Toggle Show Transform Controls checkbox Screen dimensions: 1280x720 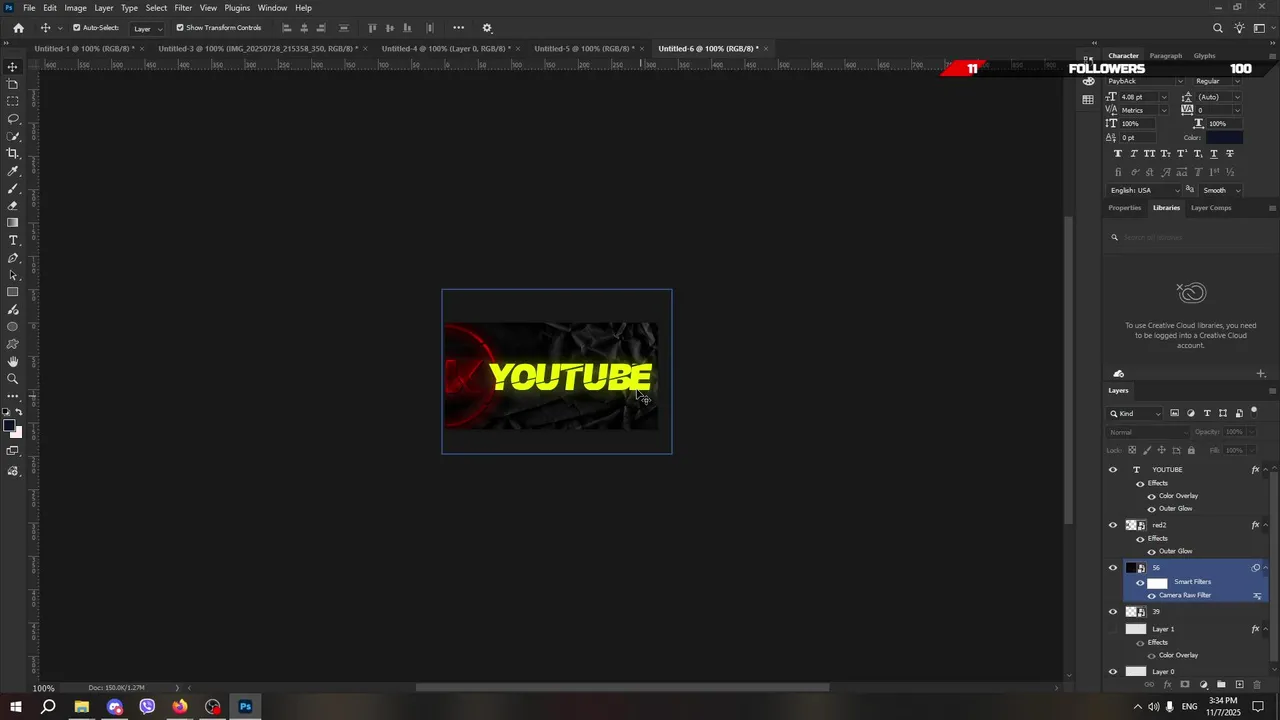click(x=180, y=28)
